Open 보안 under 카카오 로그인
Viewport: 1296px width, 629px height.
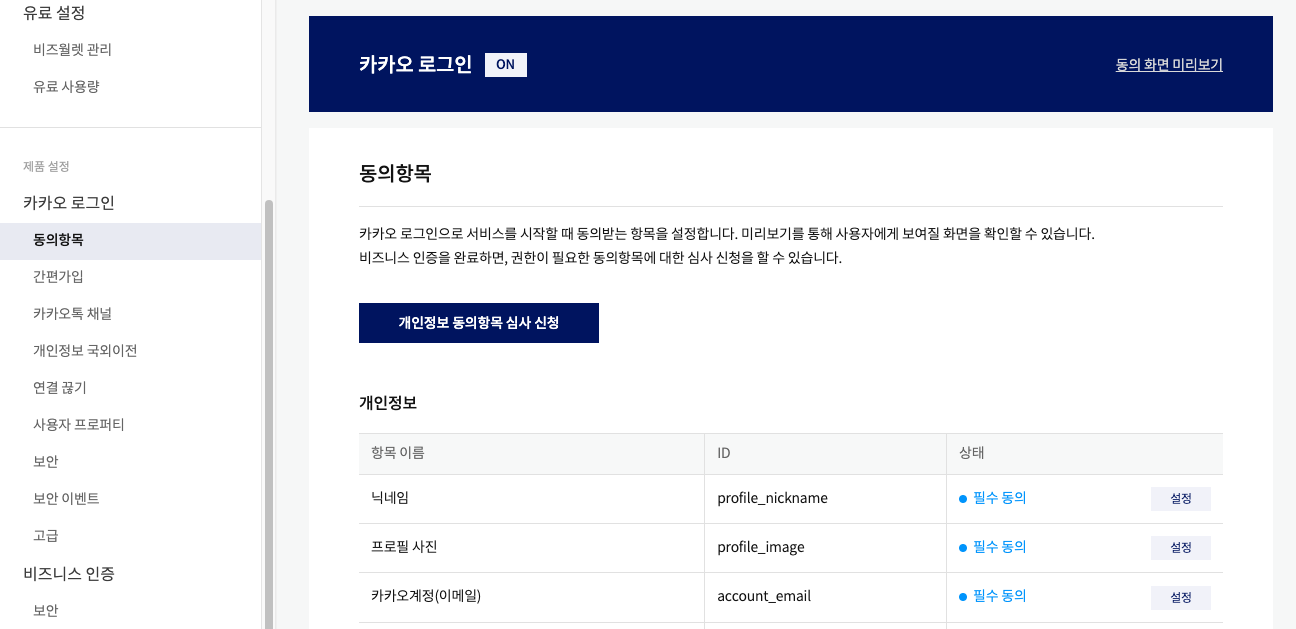point(46,462)
